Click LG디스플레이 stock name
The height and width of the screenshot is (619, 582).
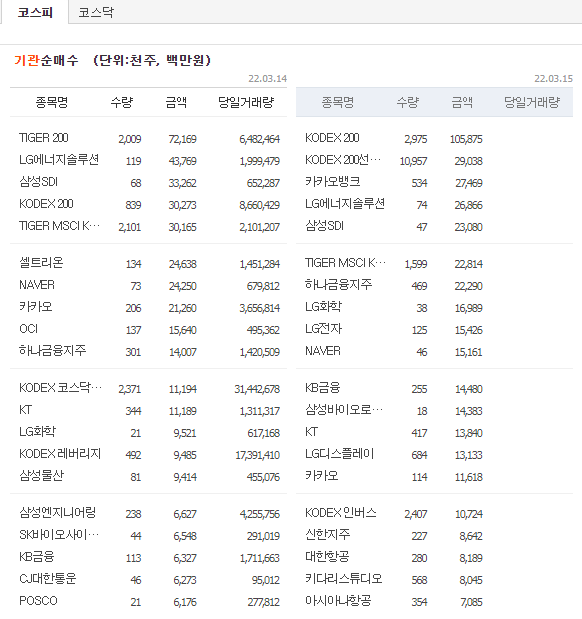click(x=340, y=454)
